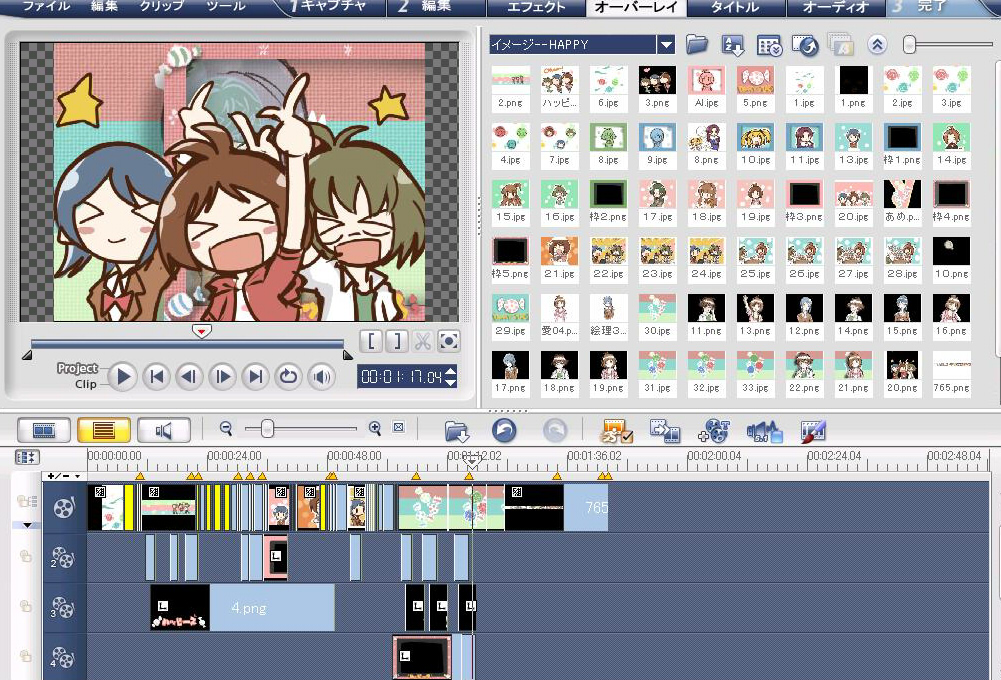The width and height of the screenshot is (1001, 680).
Task: Toggle ripple lock for overlay track 4
Action: 26,656
